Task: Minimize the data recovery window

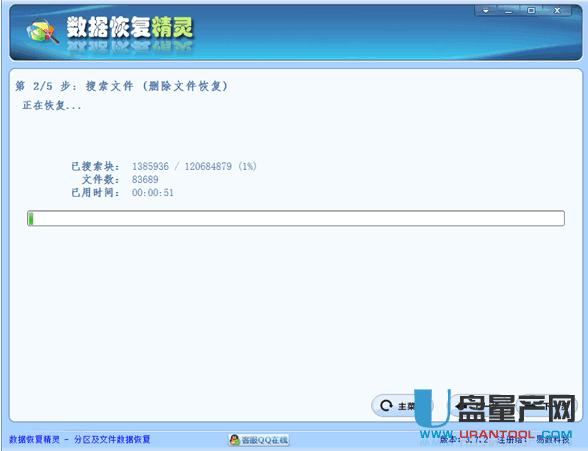Action: pyautogui.click(x=508, y=11)
